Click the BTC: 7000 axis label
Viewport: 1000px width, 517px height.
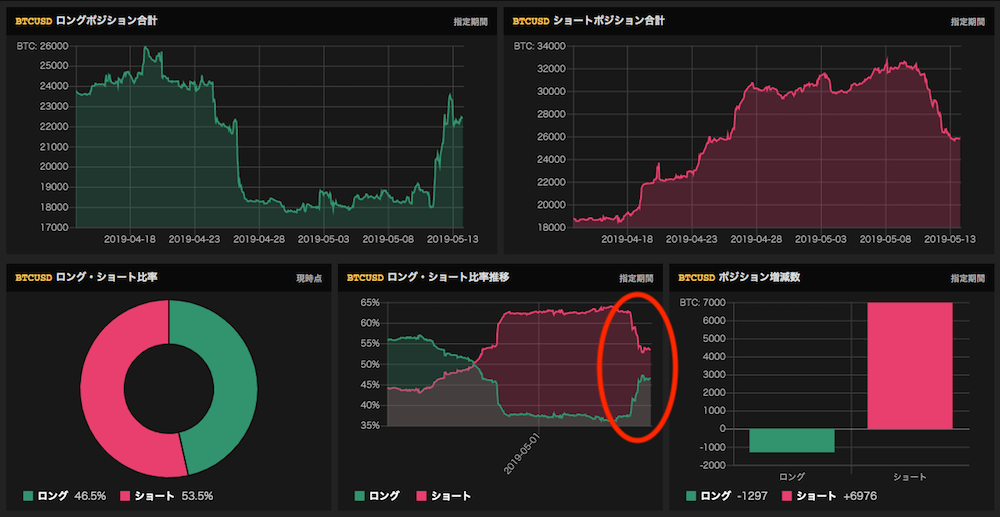tap(705, 302)
